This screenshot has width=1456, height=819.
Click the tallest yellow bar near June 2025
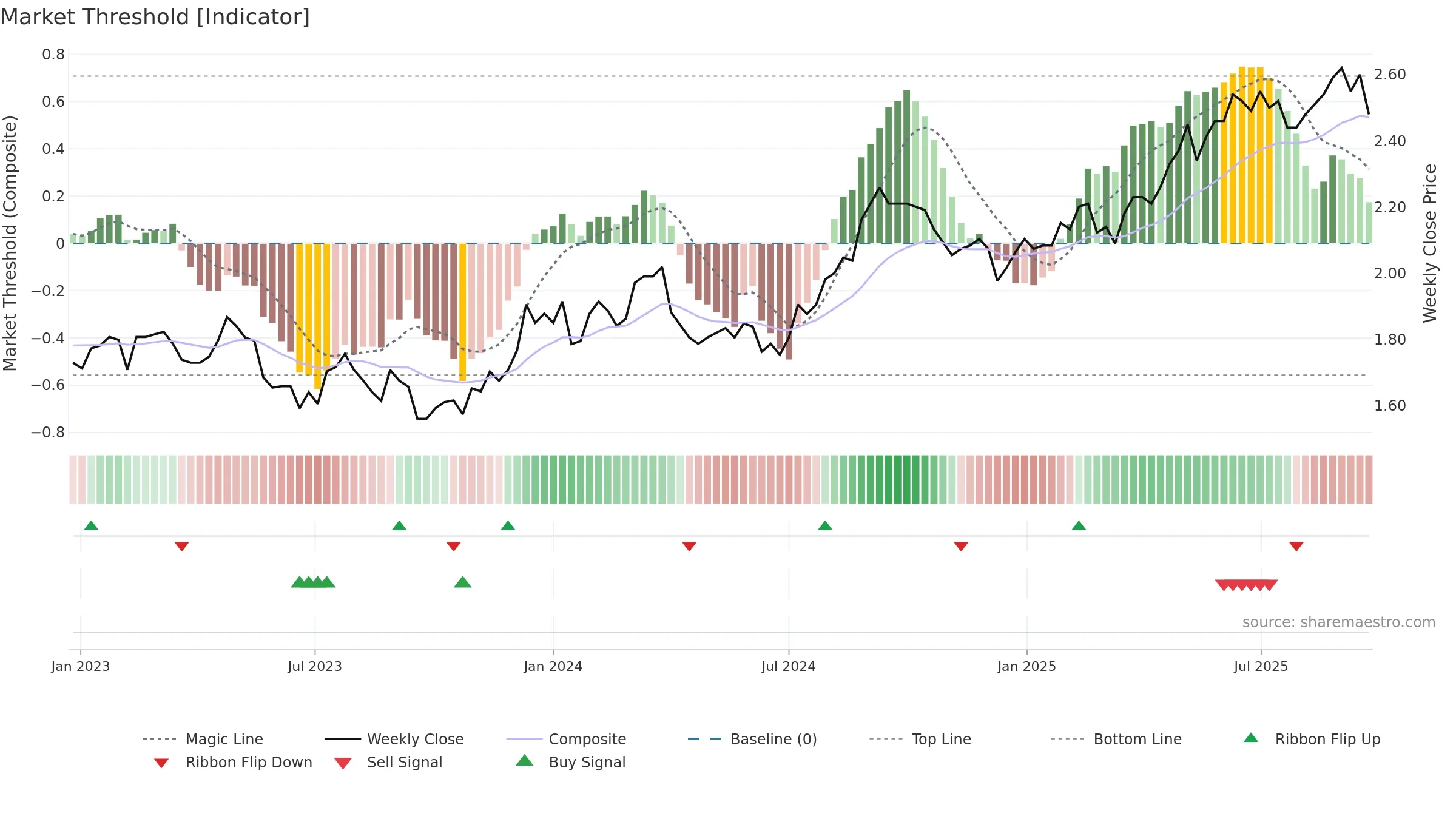[1242, 155]
